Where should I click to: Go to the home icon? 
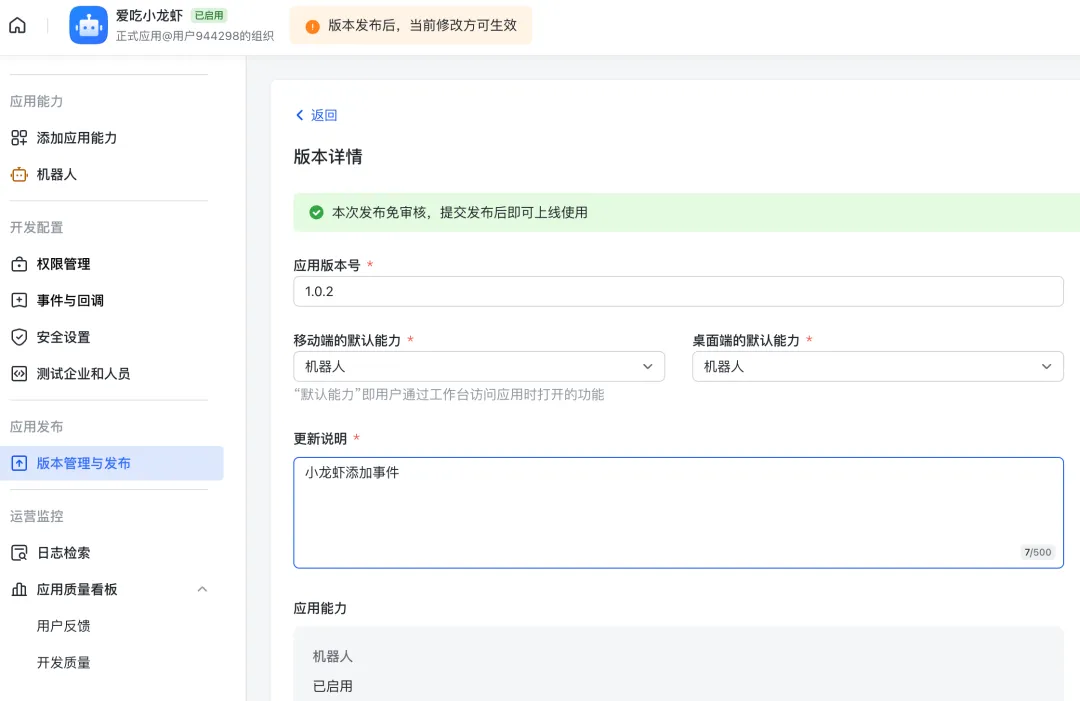[17, 25]
